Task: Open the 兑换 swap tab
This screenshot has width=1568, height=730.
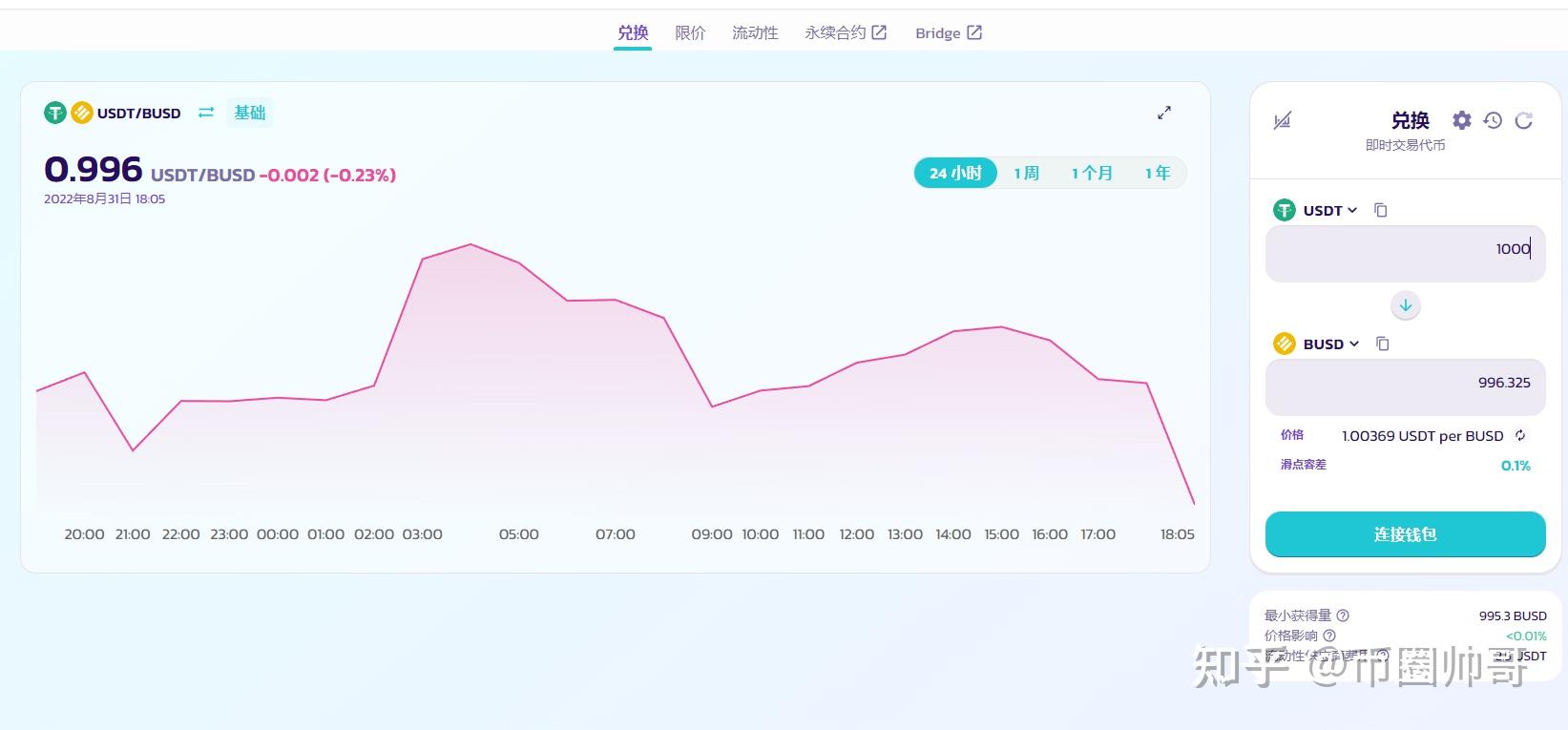Action: click(633, 32)
